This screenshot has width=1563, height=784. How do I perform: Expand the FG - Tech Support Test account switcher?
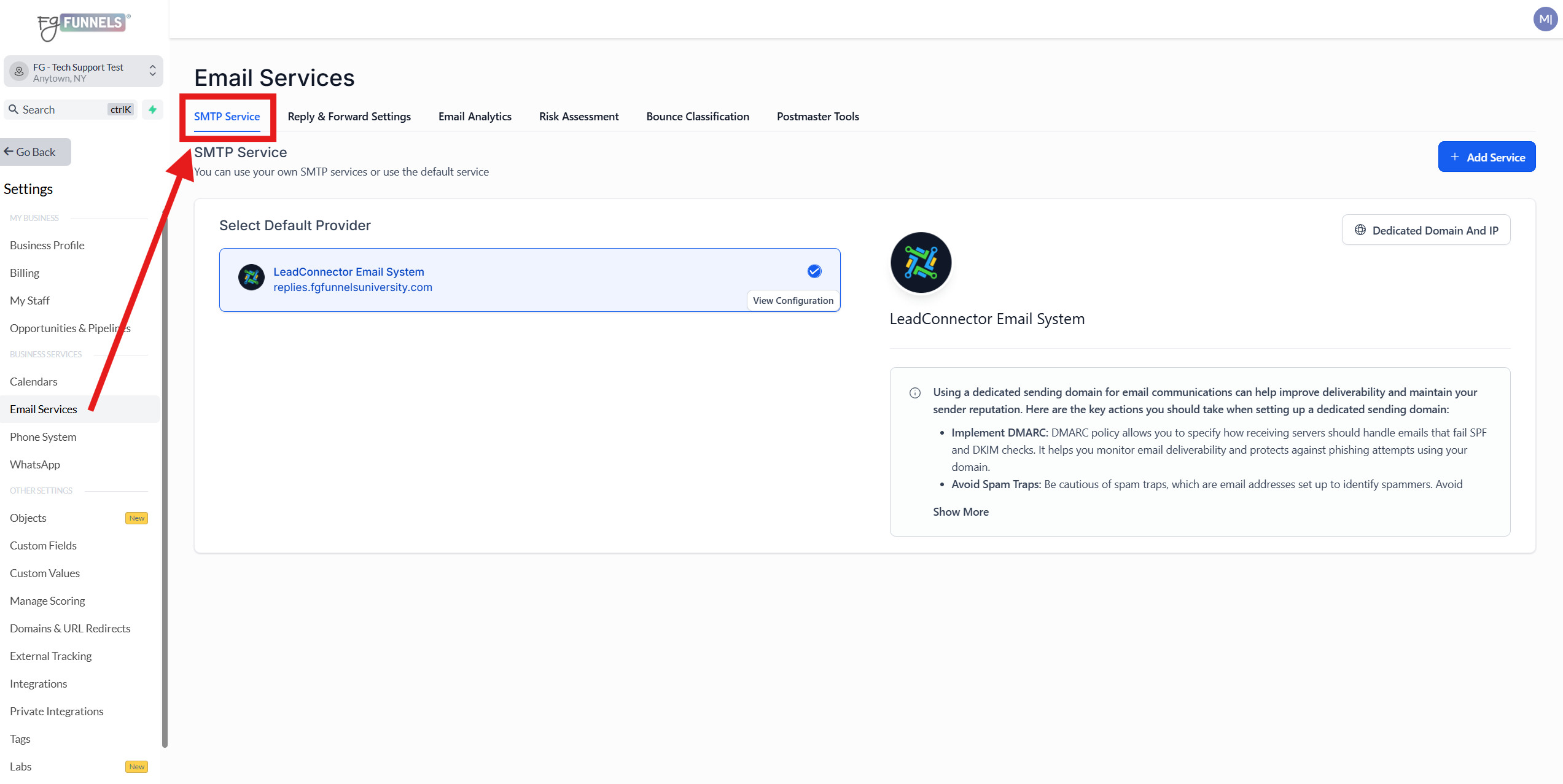[152, 72]
